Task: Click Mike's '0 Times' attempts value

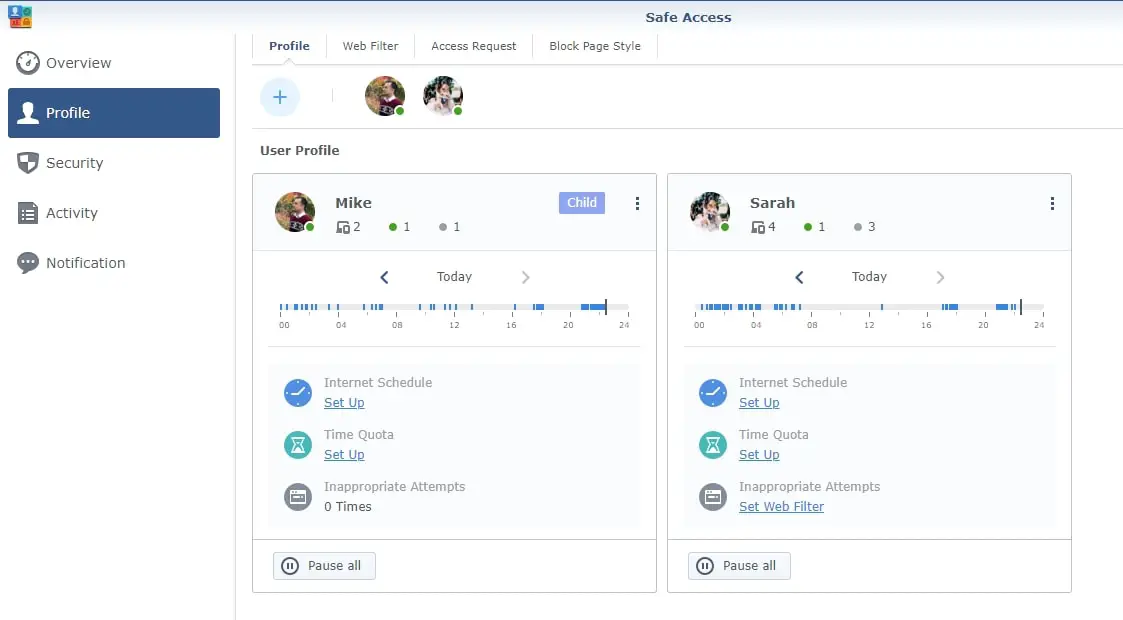Action: [x=347, y=506]
